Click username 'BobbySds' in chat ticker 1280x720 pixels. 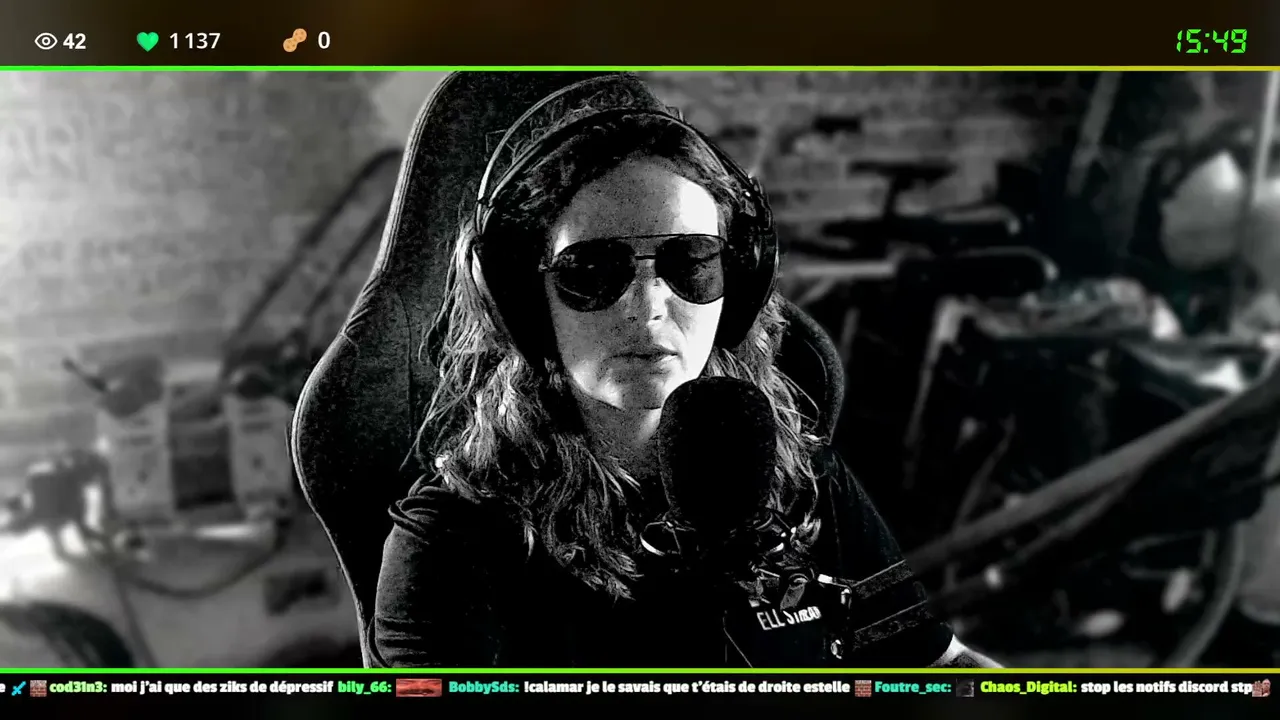coord(484,688)
